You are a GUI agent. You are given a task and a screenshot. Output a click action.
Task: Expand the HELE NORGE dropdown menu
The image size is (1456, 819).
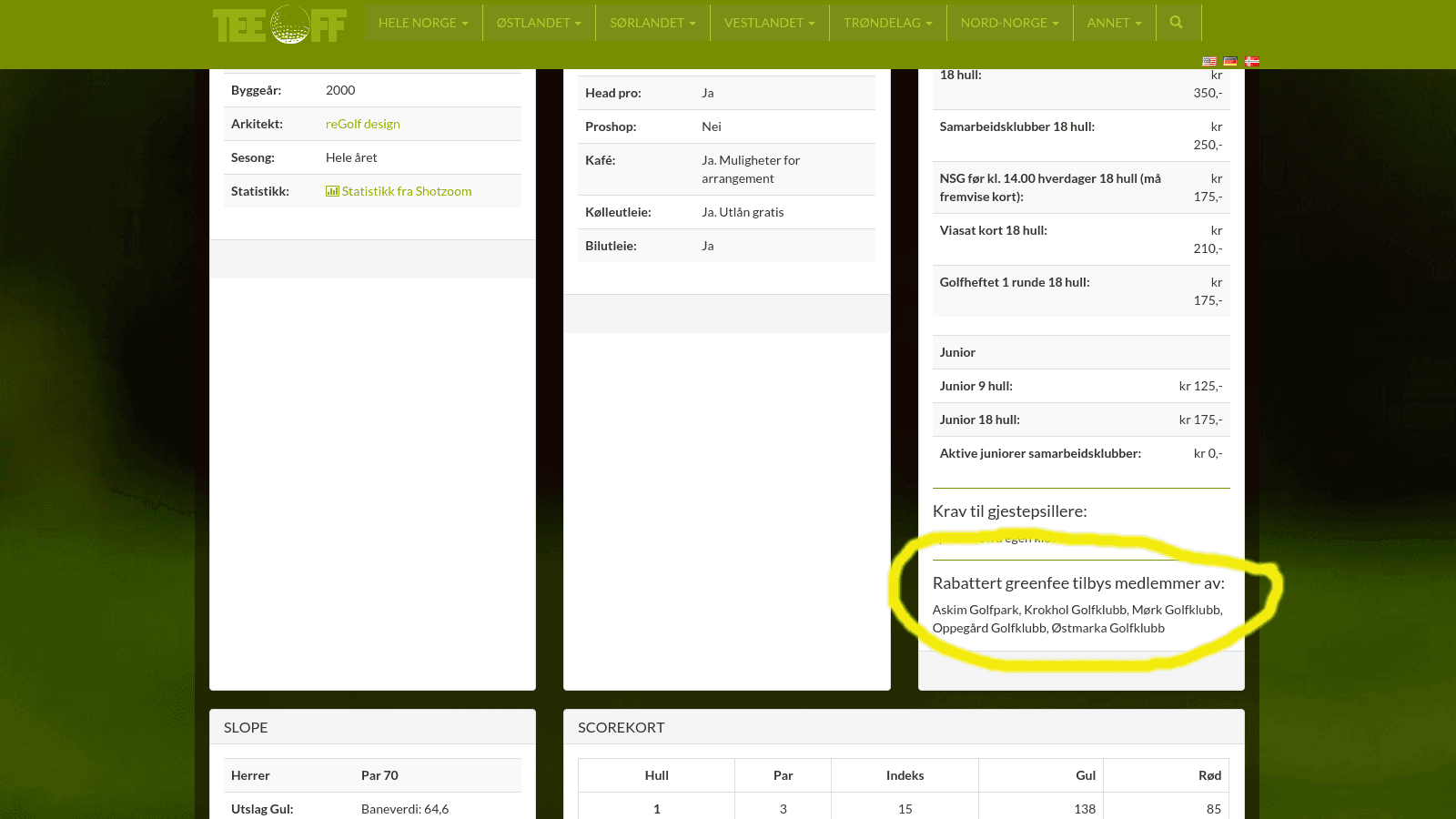click(423, 23)
